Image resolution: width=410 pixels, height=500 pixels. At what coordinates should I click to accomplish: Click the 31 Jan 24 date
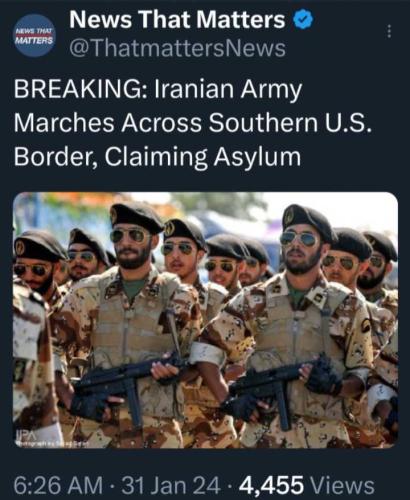click(171, 485)
